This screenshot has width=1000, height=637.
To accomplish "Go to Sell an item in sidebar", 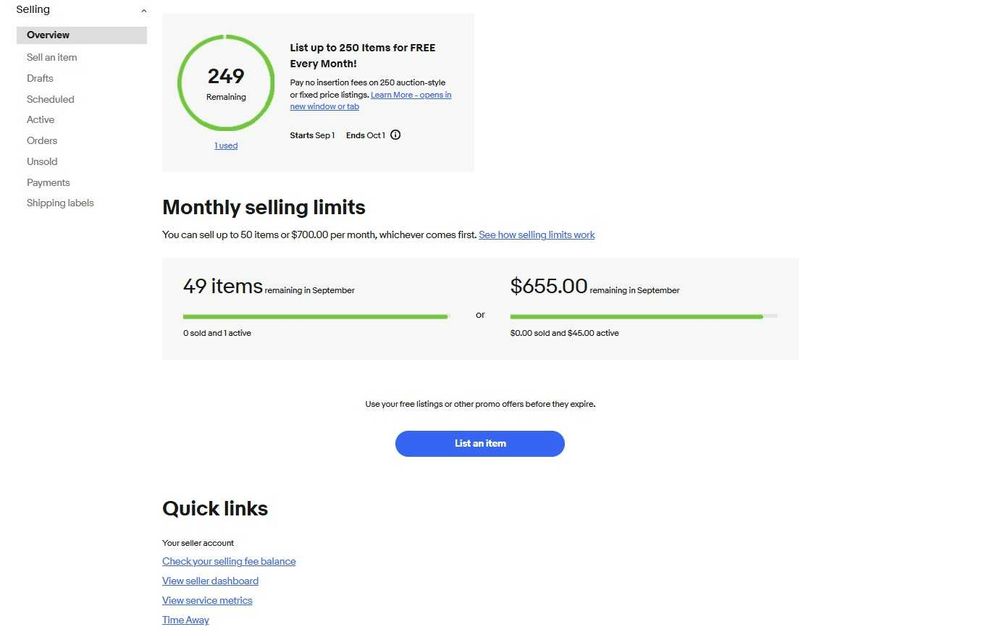I will pyautogui.click(x=52, y=57).
